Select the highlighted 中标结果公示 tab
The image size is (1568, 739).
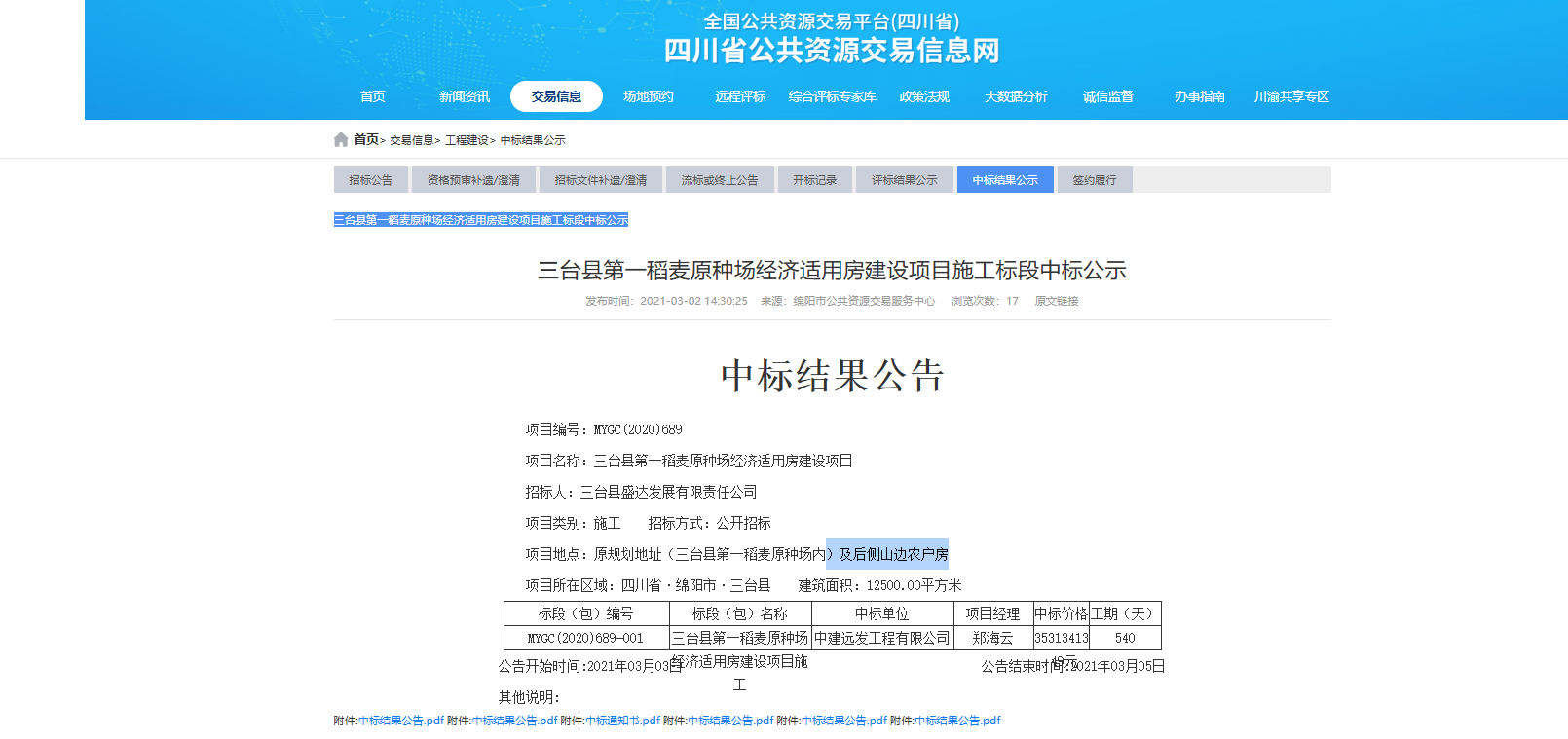[x=1005, y=180]
